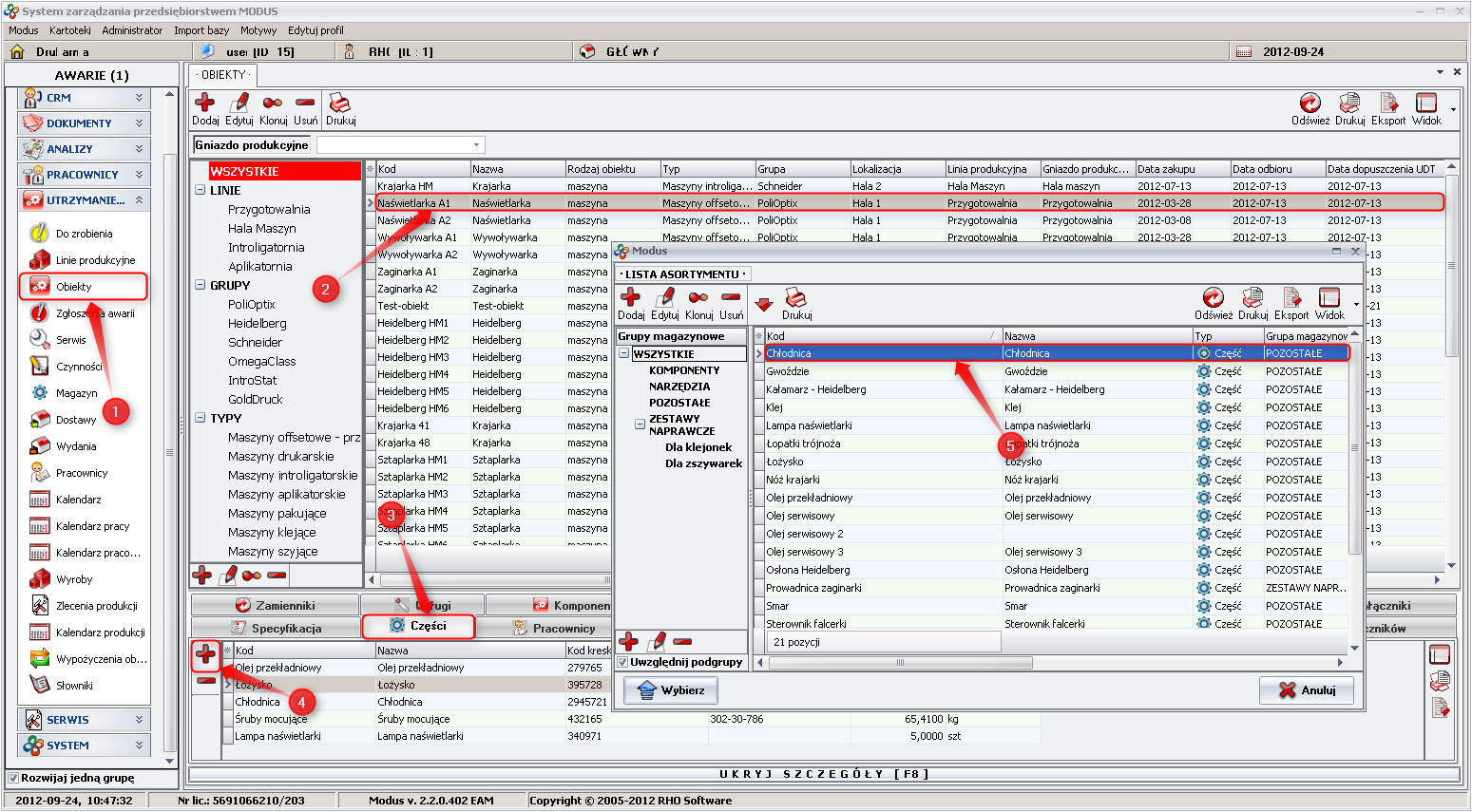Switch to the Specyfikacja tab
This screenshot has width=1472, height=812.
pyautogui.click(x=276, y=629)
